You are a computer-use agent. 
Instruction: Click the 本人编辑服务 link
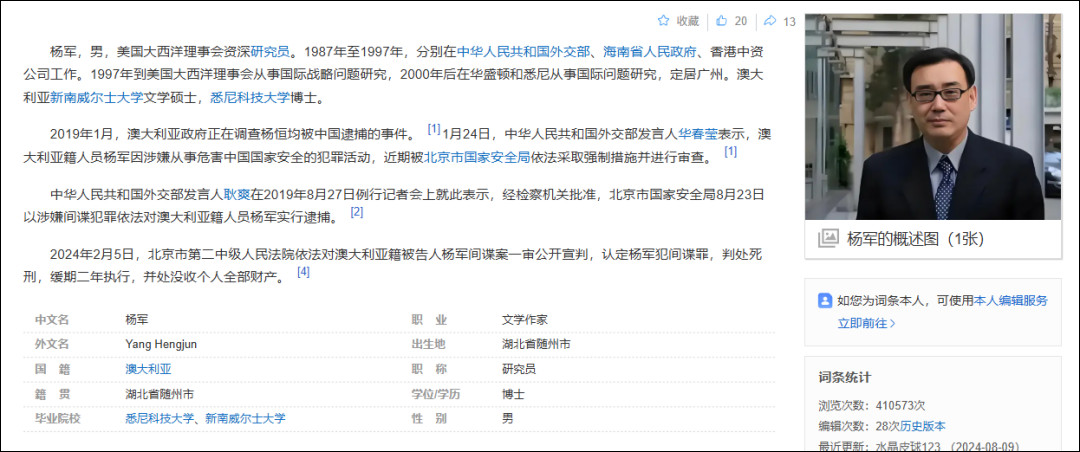point(1011,300)
